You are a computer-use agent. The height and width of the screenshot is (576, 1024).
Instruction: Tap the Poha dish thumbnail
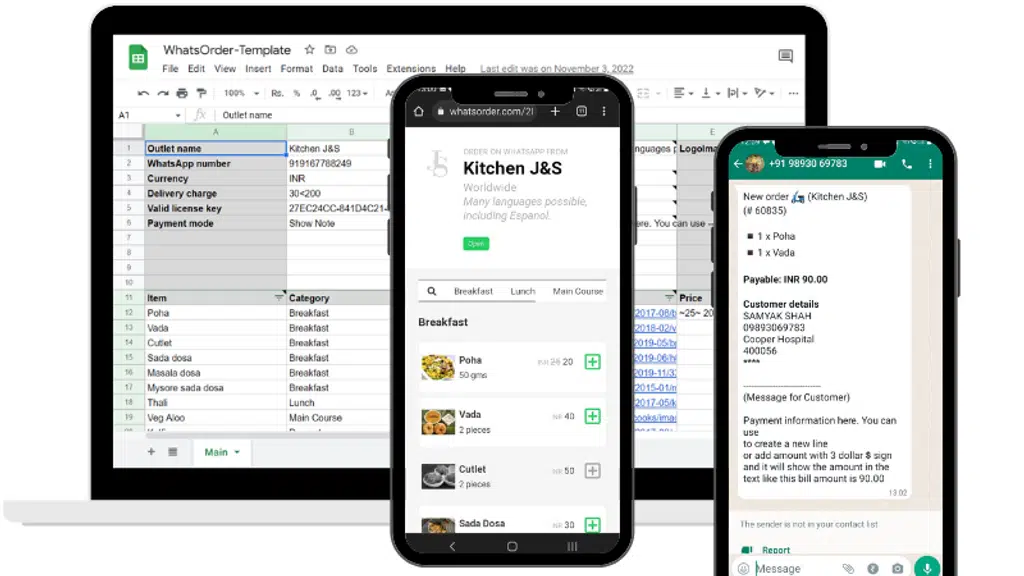(438, 367)
